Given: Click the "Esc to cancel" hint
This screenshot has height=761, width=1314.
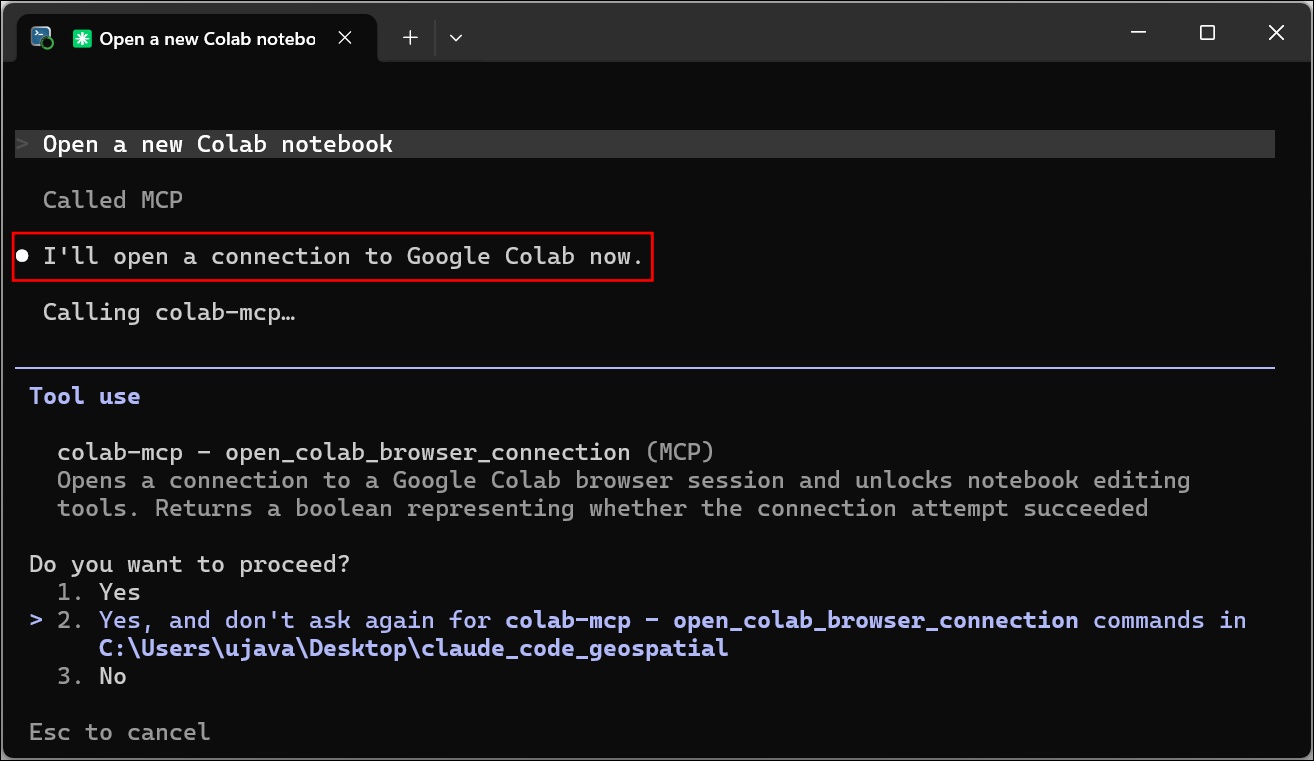Looking at the screenshot, I should [120, 732].
